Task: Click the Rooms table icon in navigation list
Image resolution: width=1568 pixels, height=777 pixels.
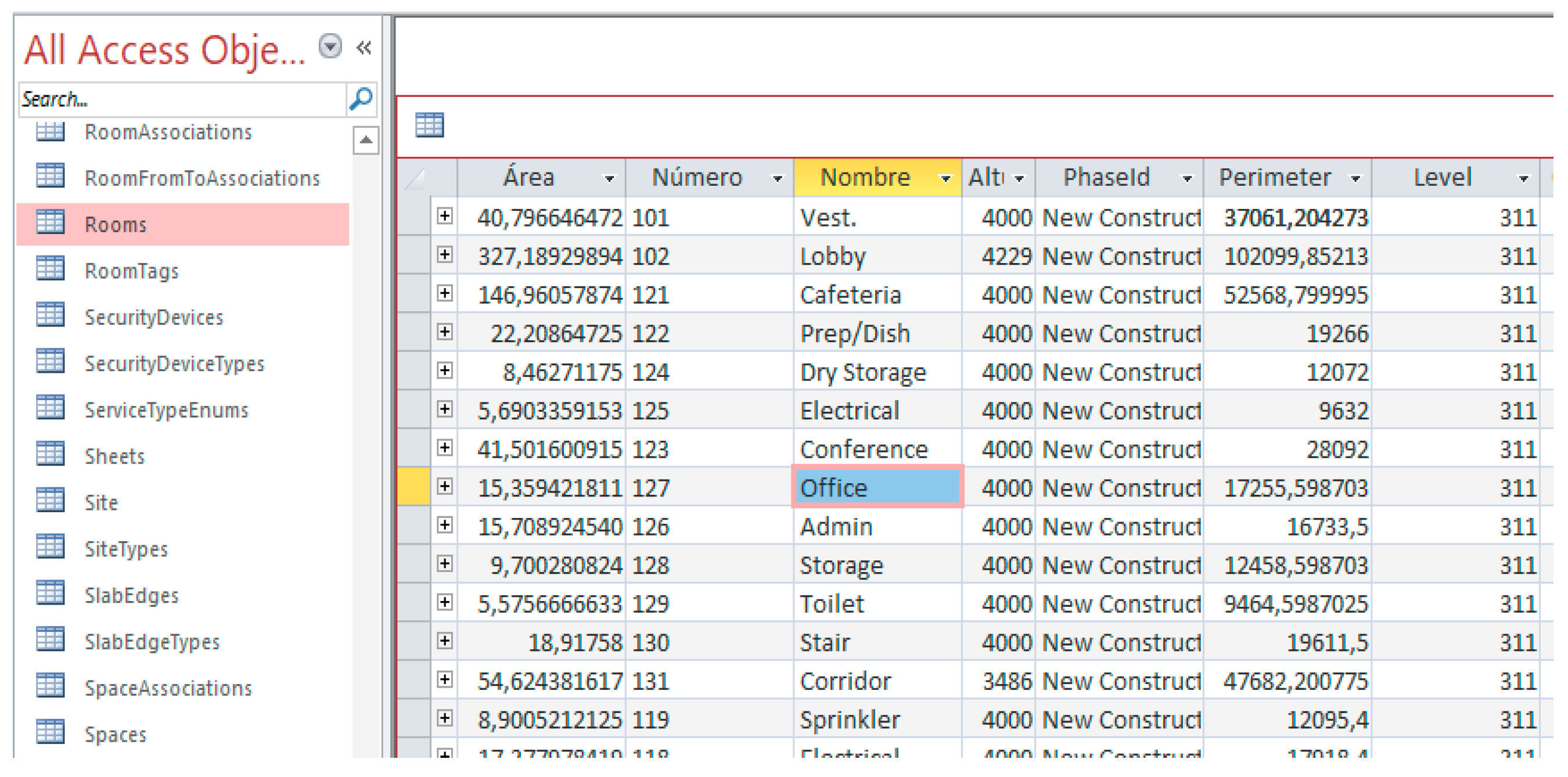Action: click(x=50, y=222)
